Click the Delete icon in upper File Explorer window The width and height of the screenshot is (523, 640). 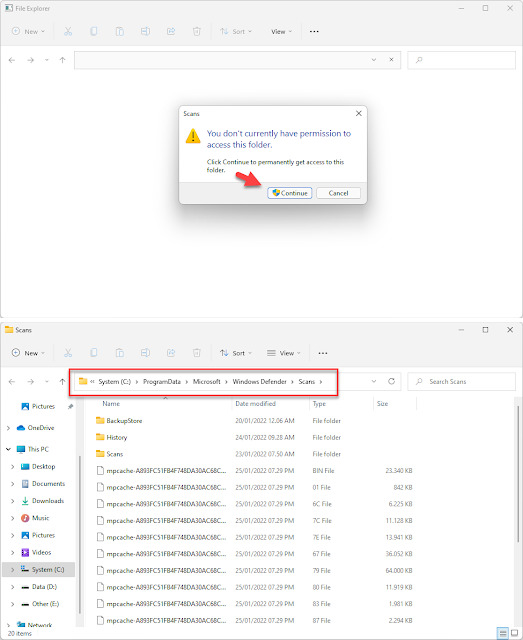pos(196,31)
